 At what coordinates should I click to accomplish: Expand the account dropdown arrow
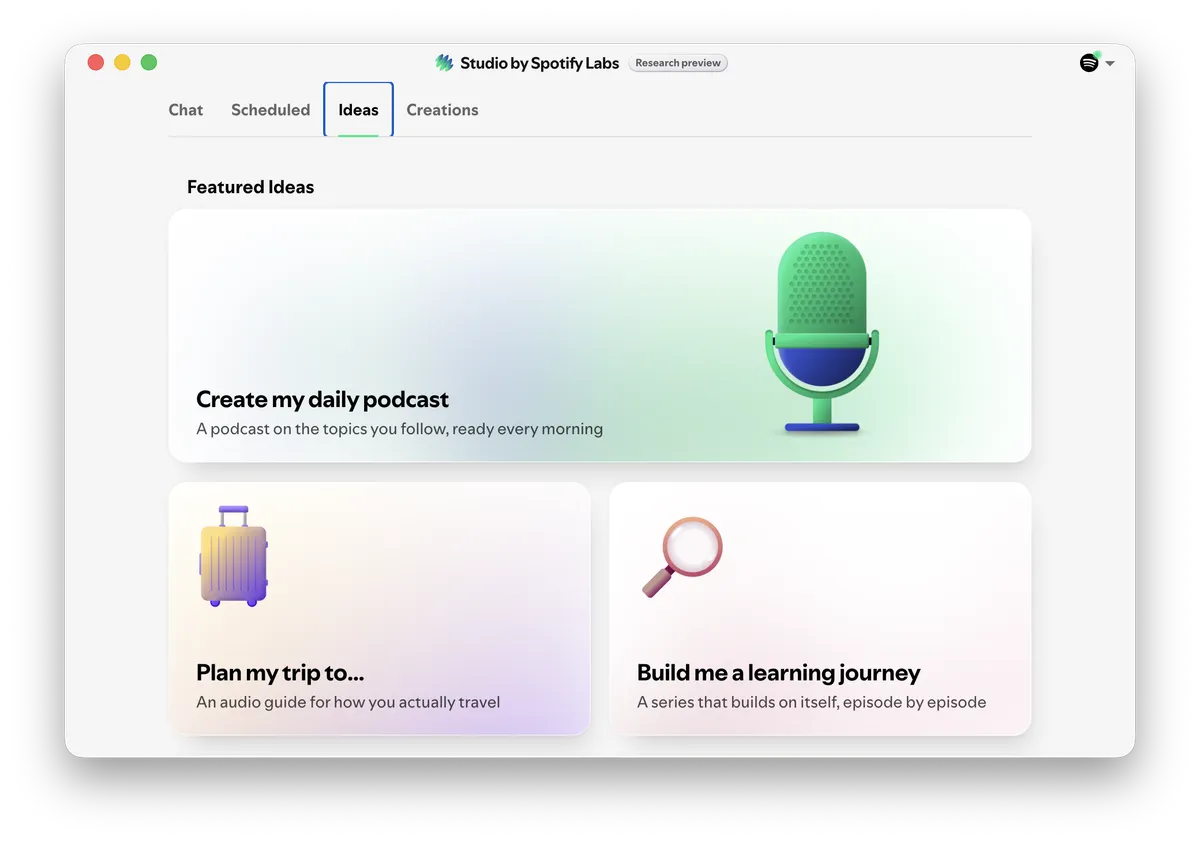1110,64
